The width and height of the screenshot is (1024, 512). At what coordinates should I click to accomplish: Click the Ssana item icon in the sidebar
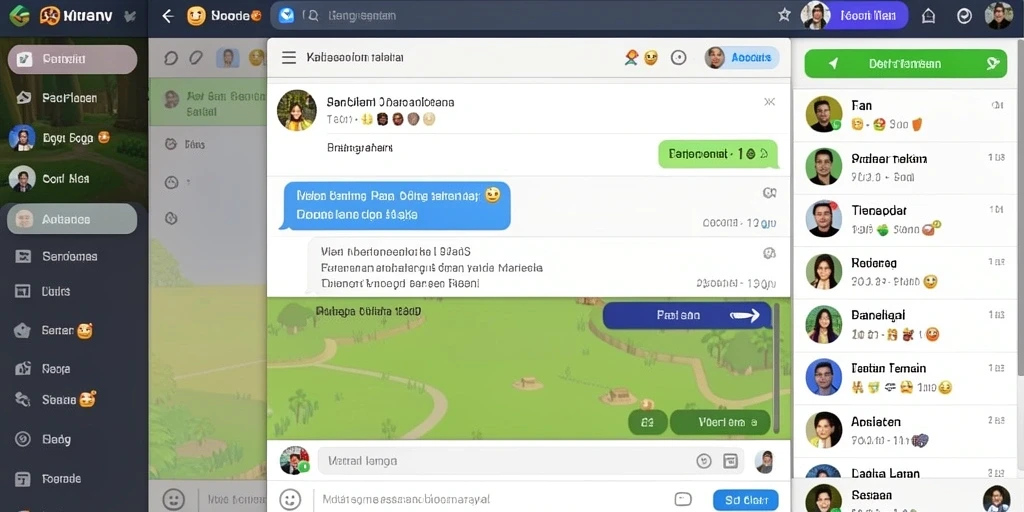(23, 399)
